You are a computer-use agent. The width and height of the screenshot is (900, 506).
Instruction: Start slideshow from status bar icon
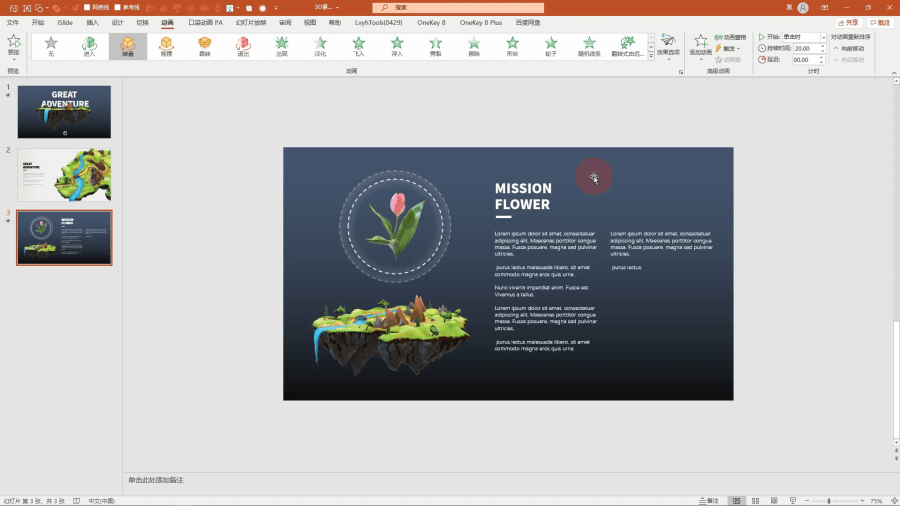tap(793, 501)
